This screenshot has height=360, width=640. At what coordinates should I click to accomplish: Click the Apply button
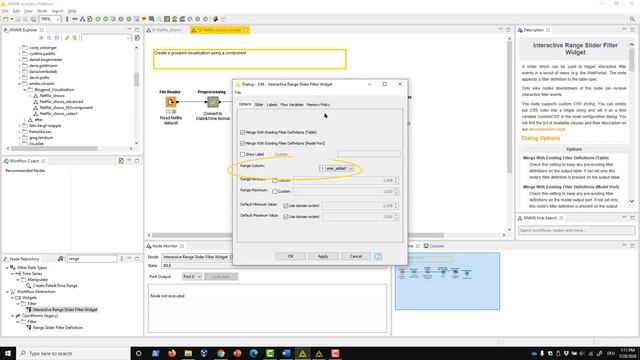(323, 256)
